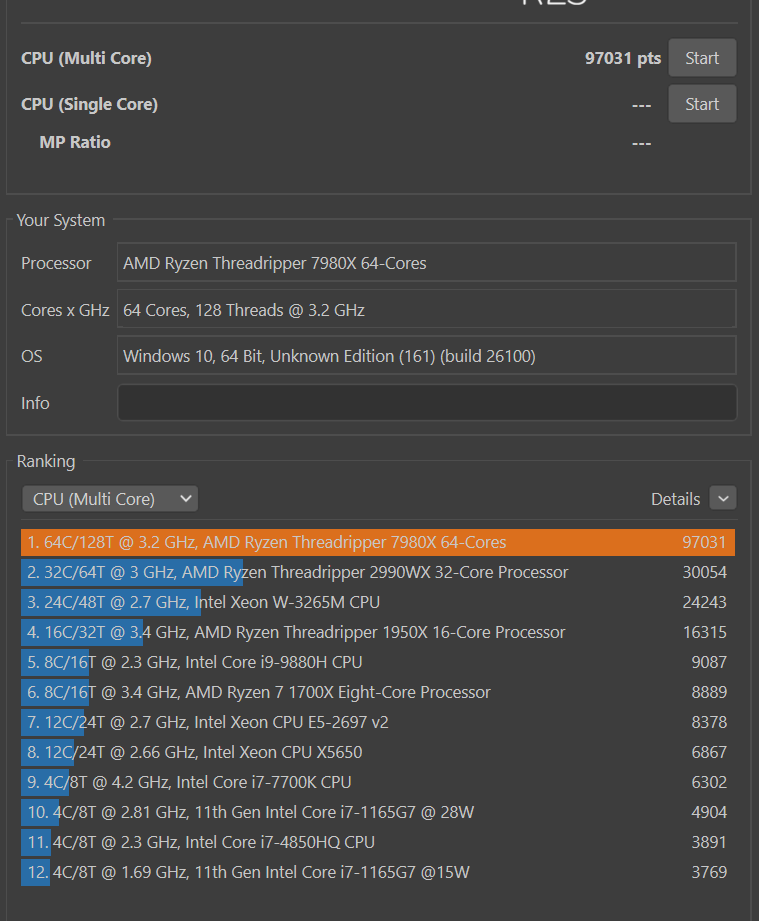759x921 pixels.
Task: Select the Xeon E5-2697 v2 ranking row
Action: [x=377, y=722]
